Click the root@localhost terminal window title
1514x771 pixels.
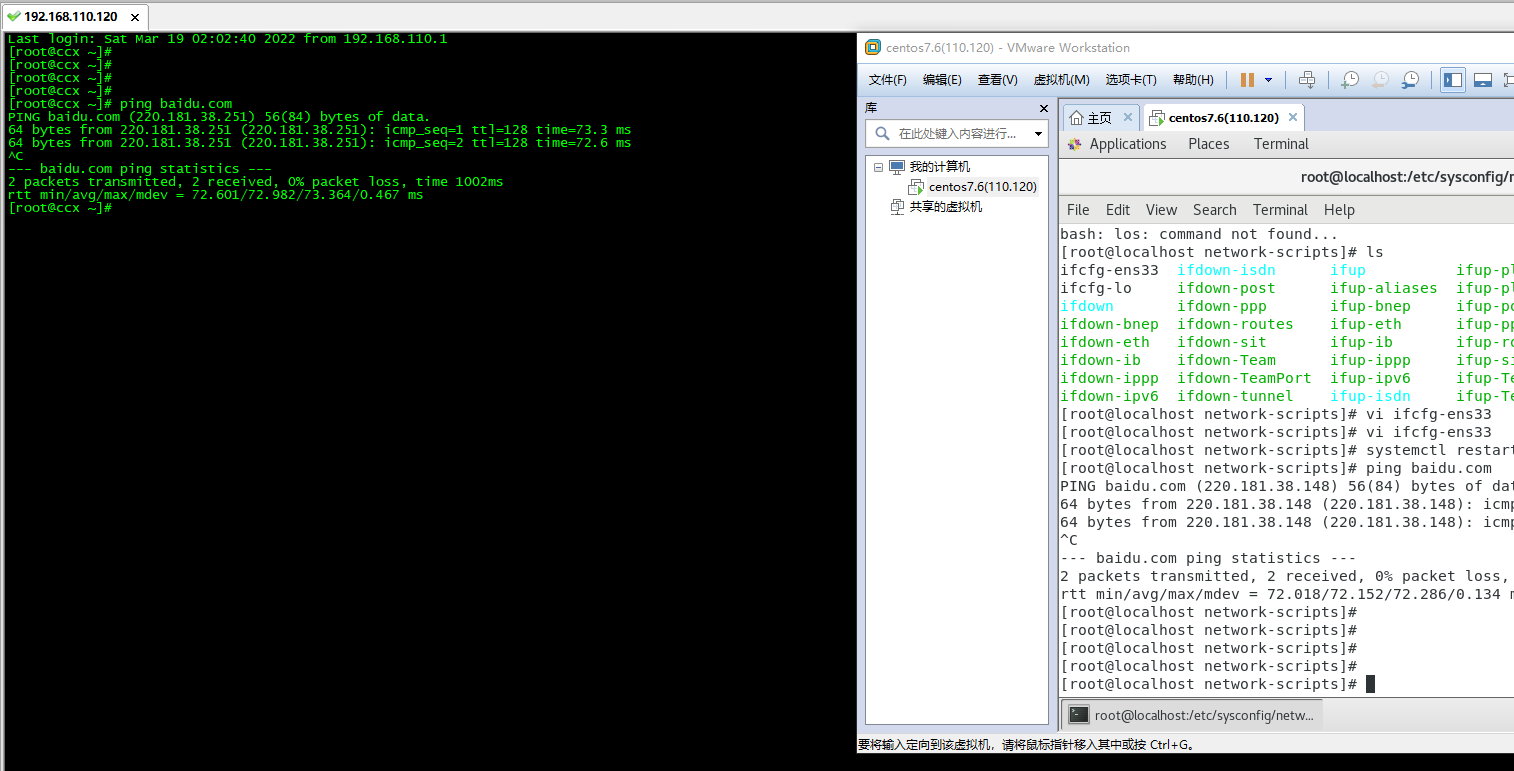1407,177
